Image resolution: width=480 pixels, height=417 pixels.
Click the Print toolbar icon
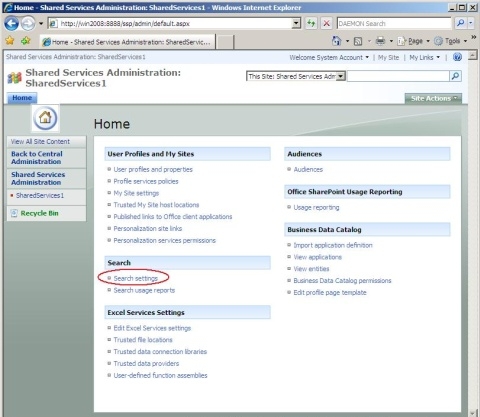click(x=380, y=41)
